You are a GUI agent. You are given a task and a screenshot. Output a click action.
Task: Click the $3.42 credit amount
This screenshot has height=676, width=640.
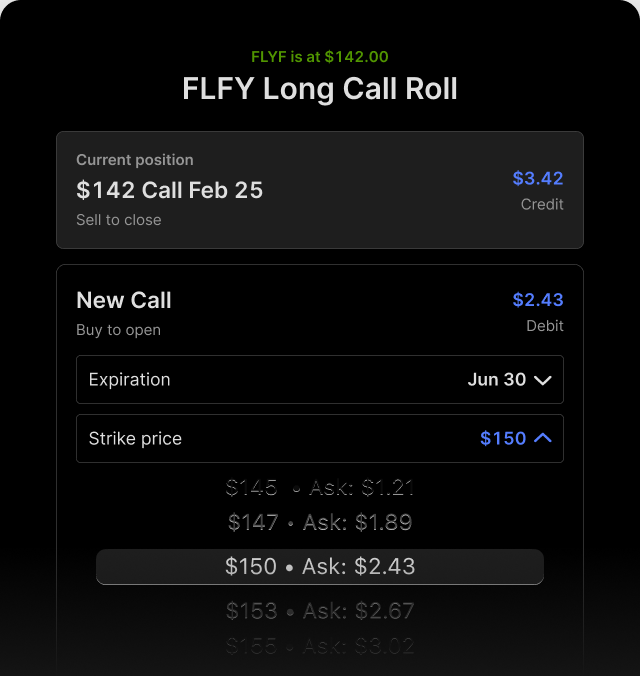[x=538, y=179]
